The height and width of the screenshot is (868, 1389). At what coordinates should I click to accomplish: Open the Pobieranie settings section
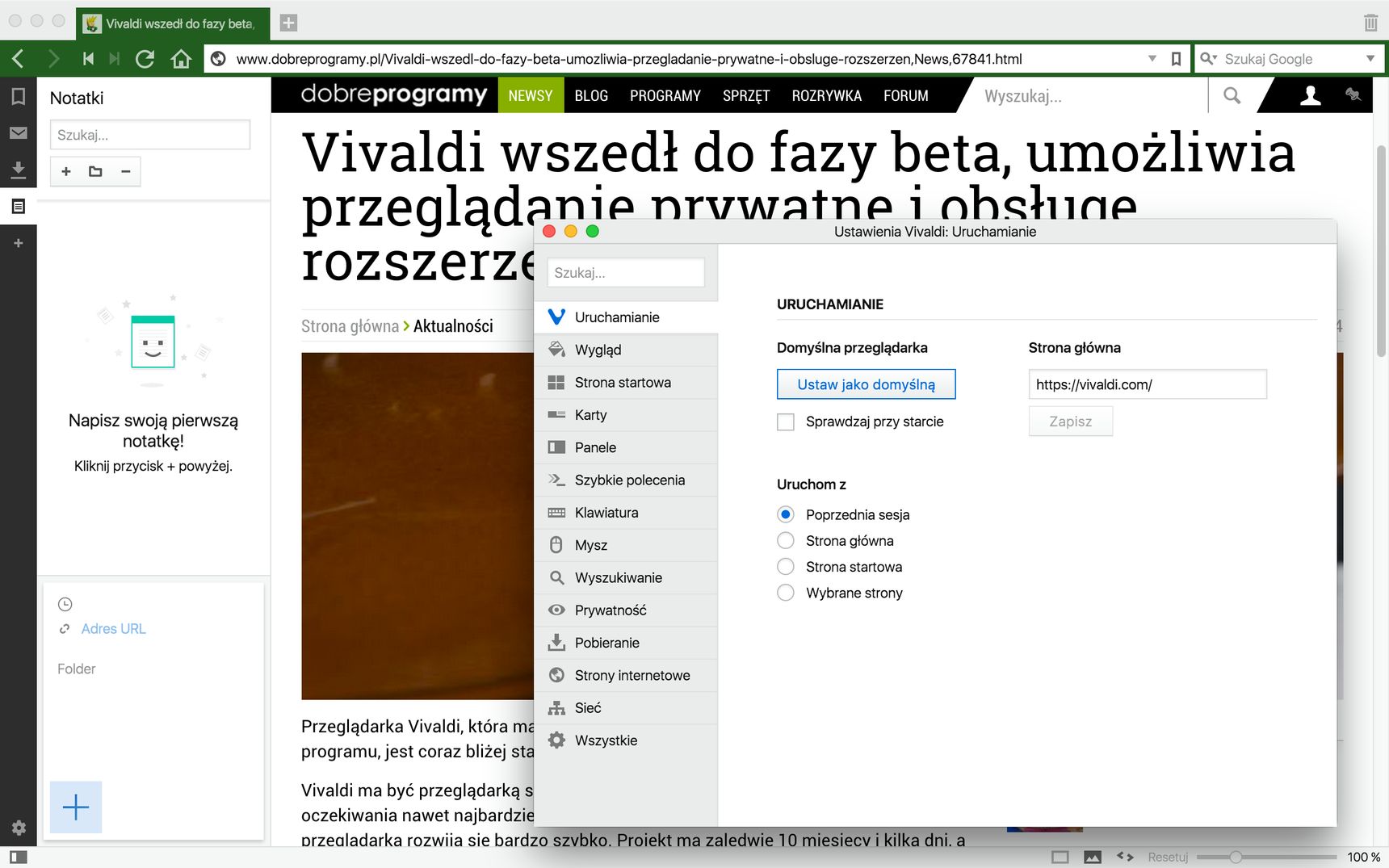click(x=626, y=643)
